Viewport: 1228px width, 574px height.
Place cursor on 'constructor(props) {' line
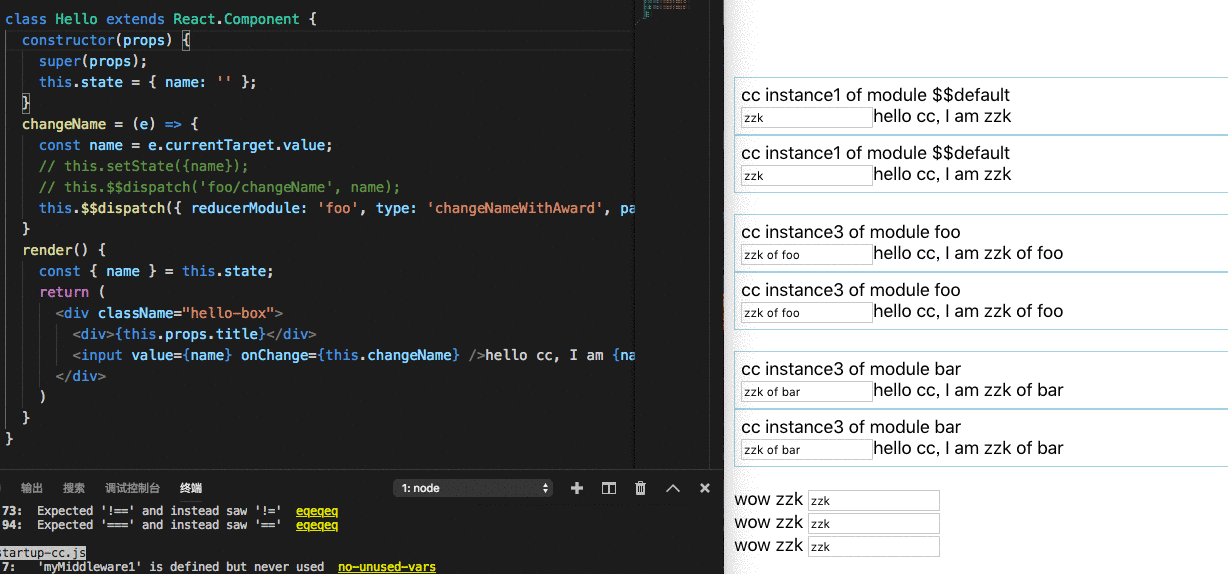pyautogui.click(x=106, y=40)
